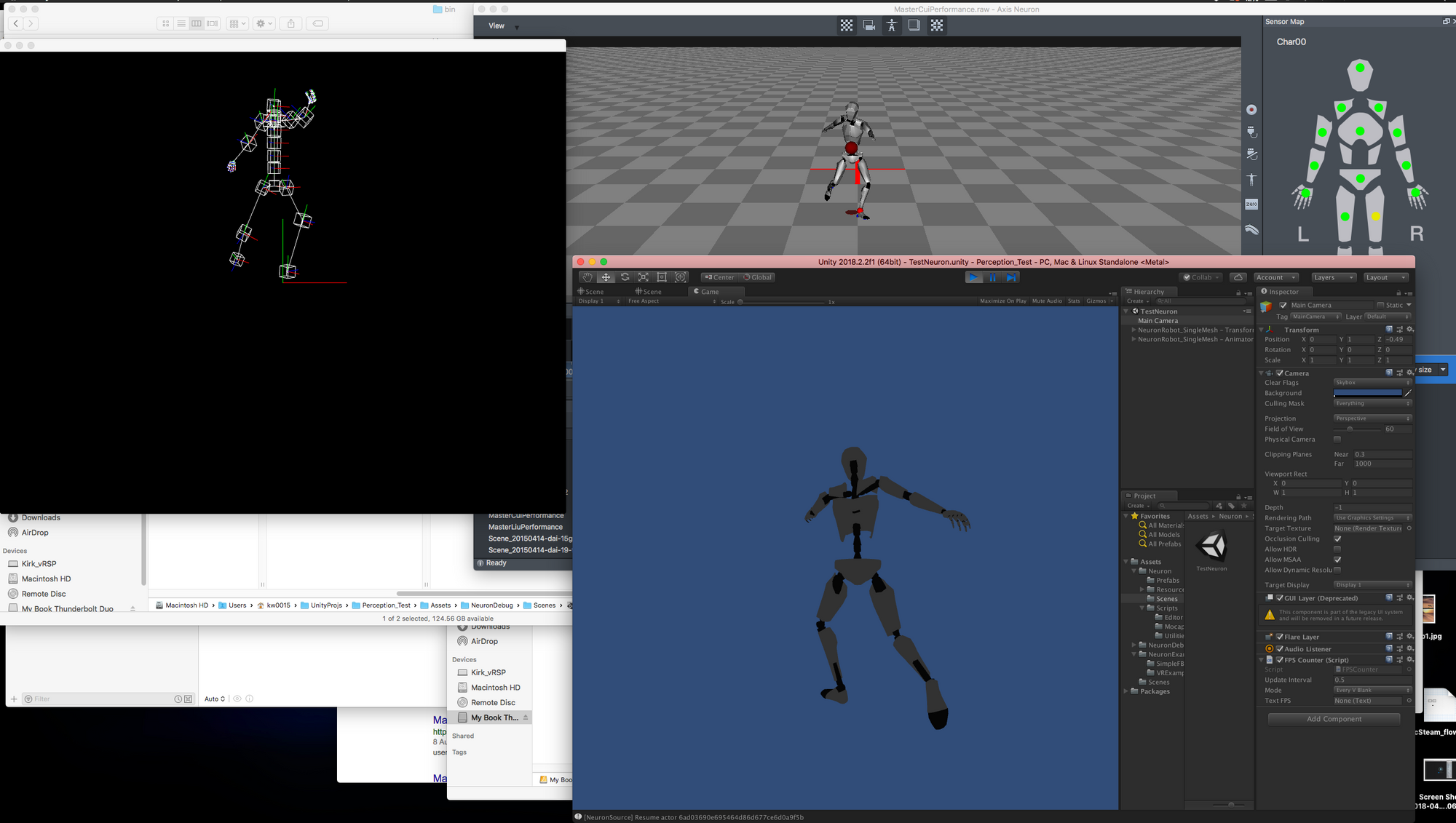Toggle Main Camera active checkbox
The height and width of the screenshot is (823, 1456).
click(1283, 305)
